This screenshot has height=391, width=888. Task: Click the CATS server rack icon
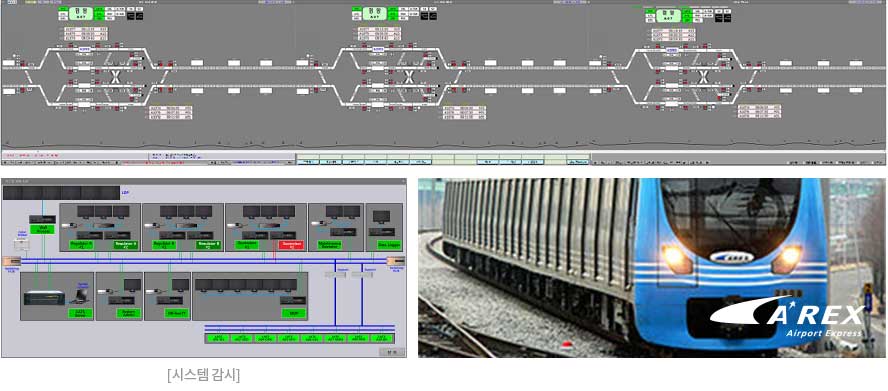45,298
